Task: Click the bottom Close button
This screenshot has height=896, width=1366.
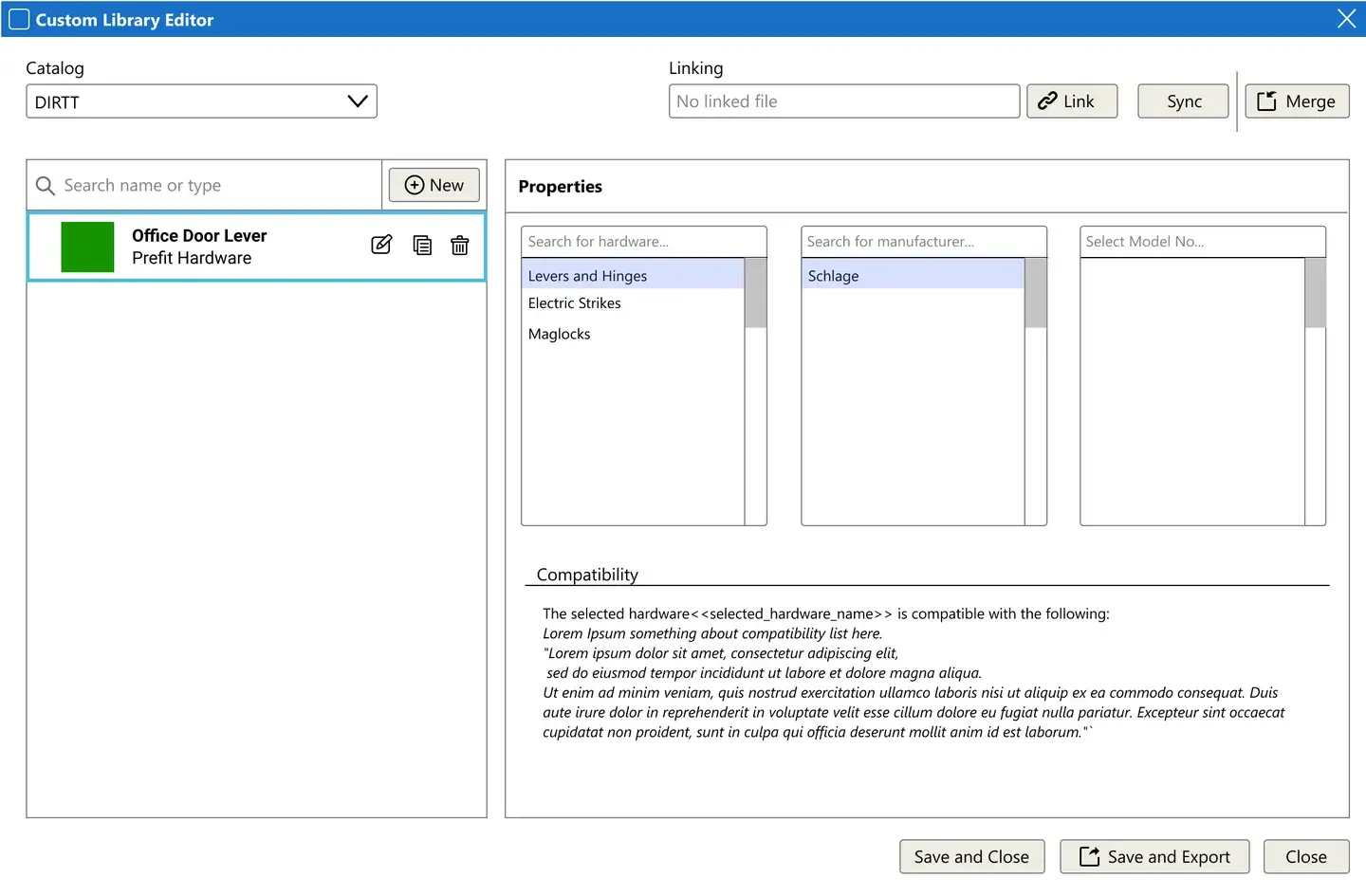Action: click(x=1306, y=857)
